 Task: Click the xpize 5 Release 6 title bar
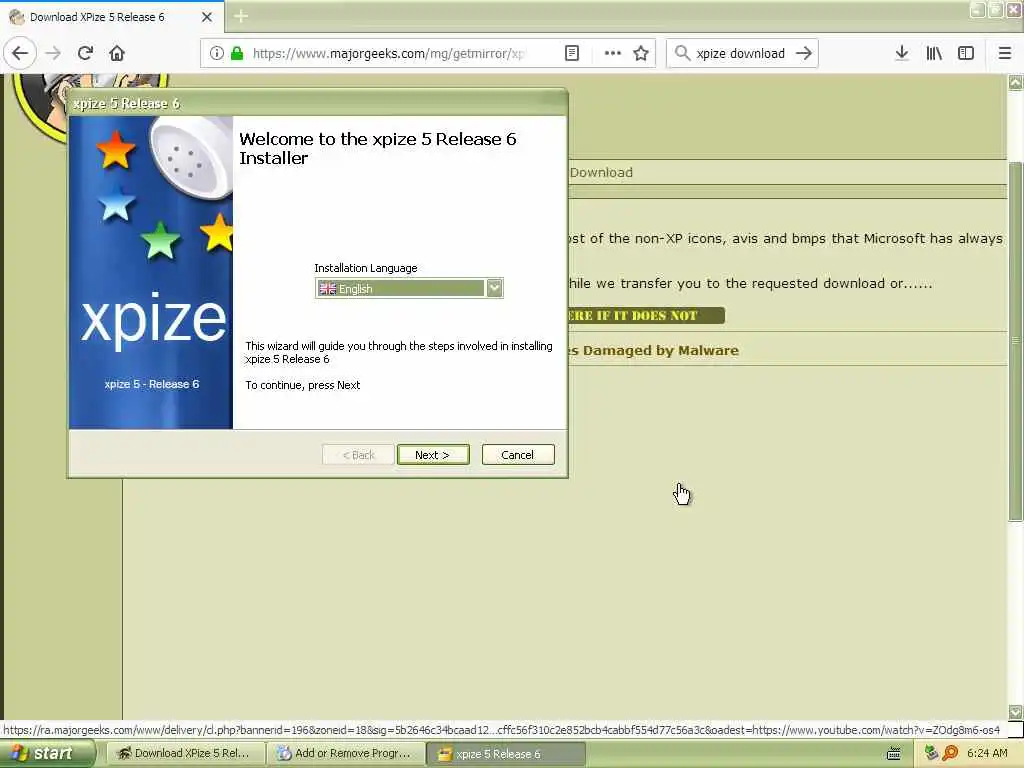pos(317,103)
